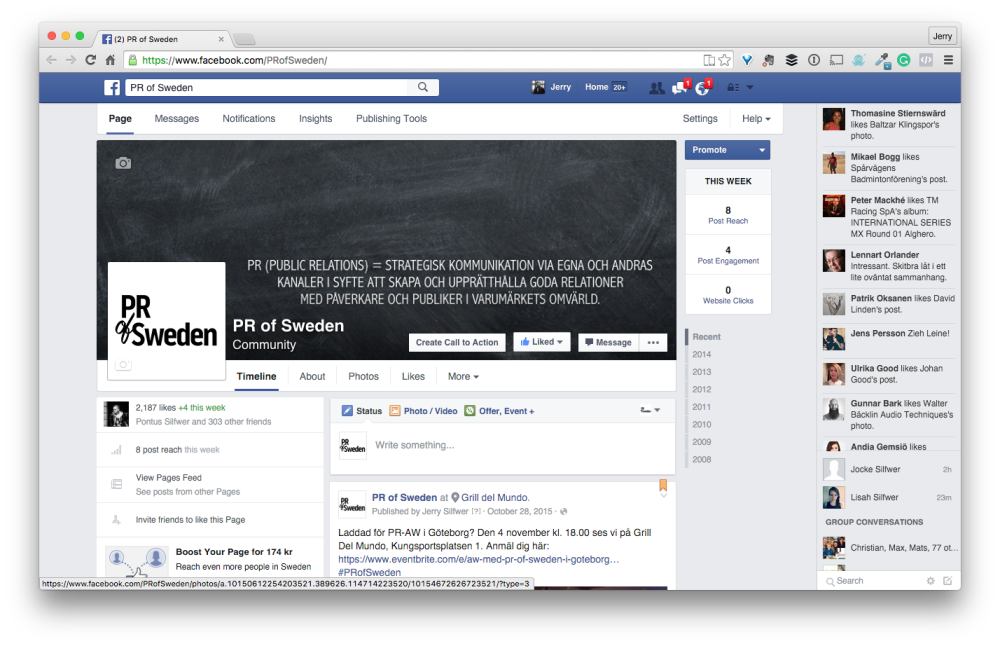The width and height of the screenshot is (1000, 646).
Task: Click the reader view icon in address bar
Action: (x=709, y=60)
